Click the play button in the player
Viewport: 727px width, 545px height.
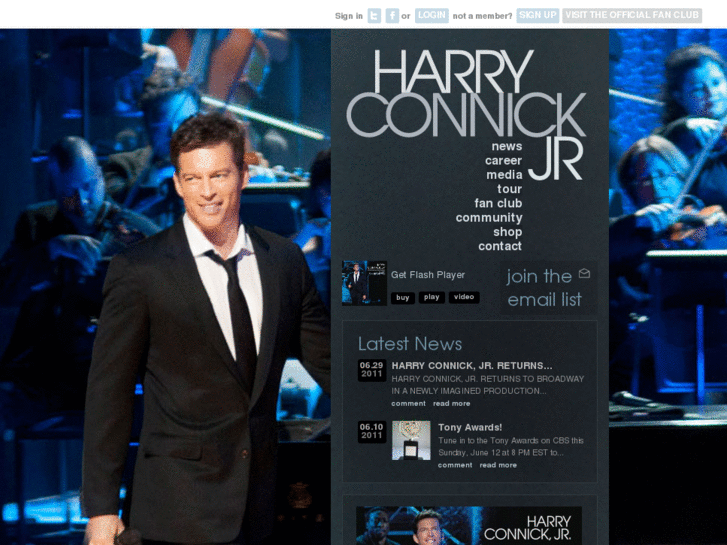click(x=432, y=297)
